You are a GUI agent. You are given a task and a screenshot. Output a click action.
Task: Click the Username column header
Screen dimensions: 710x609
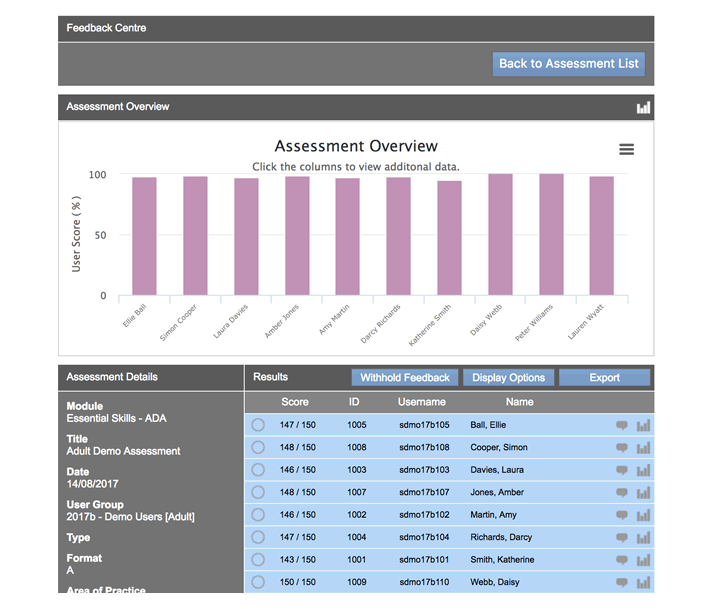click(421, 402)
